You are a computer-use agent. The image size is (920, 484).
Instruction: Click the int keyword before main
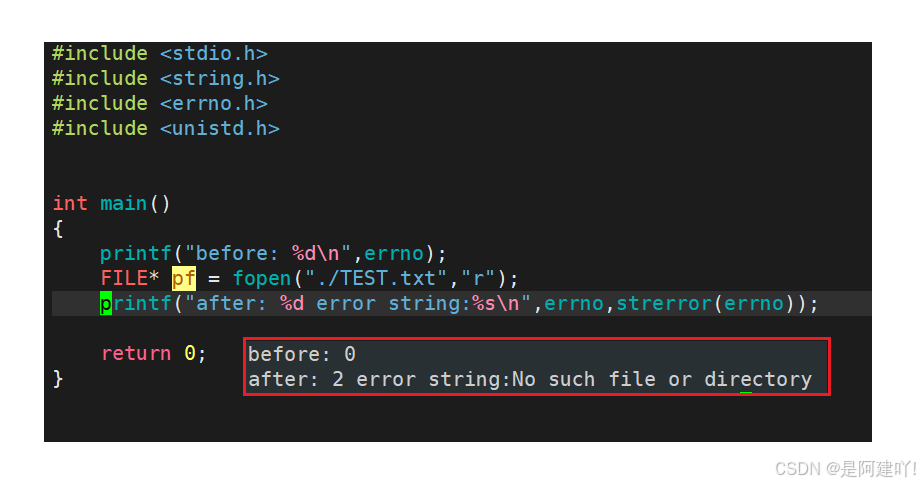tap(70, 204)
